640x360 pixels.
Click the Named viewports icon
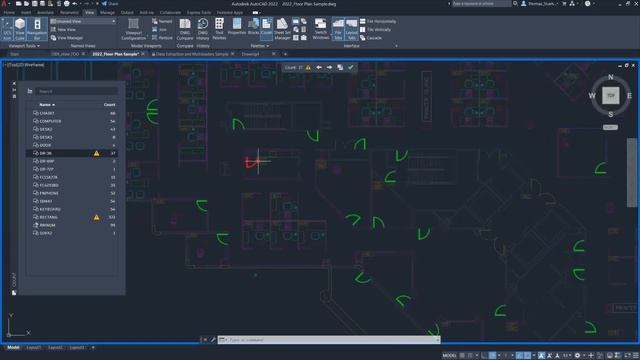[x=155, y=21]
